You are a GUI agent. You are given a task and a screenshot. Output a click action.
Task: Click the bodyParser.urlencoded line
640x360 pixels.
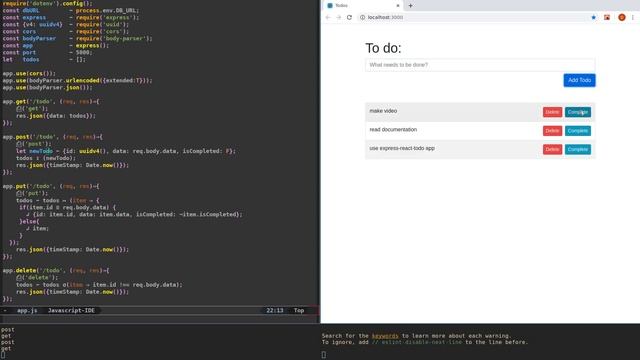pos(77,80)
